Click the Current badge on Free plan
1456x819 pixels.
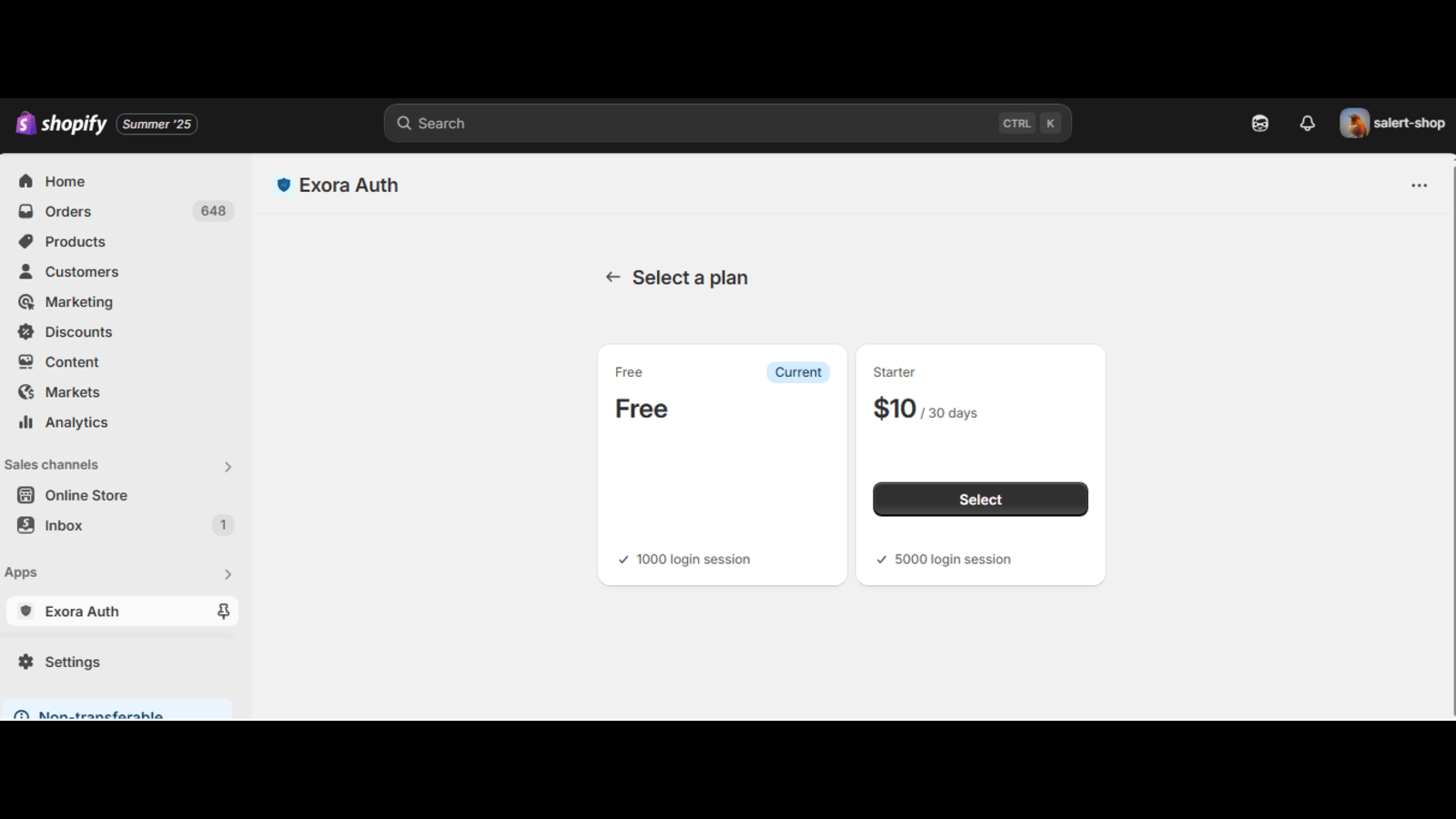tap(797, 372)
